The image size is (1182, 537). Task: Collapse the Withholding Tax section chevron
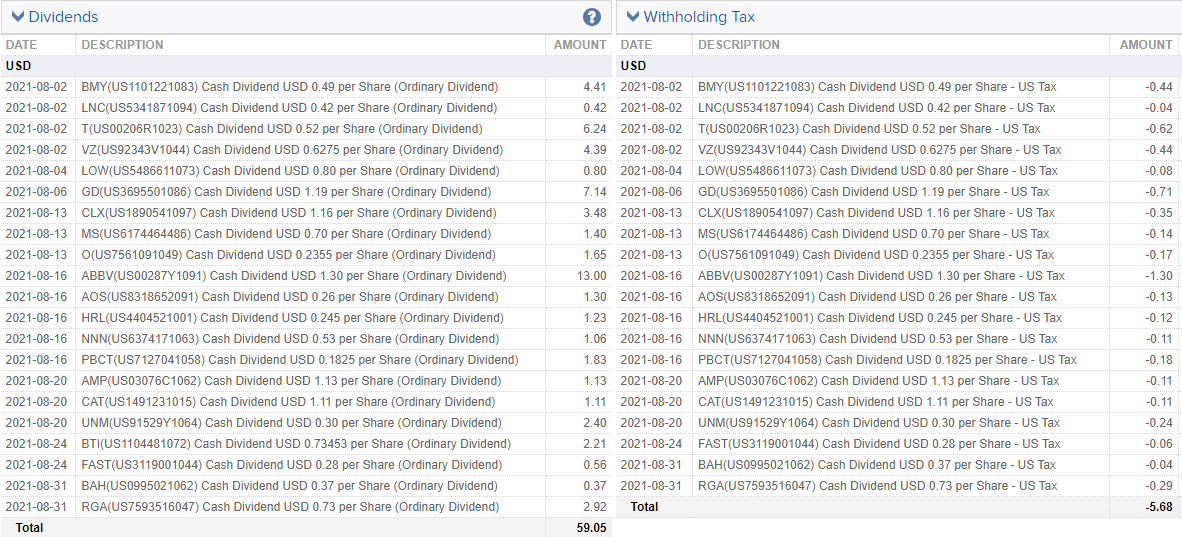click(632, 17)
